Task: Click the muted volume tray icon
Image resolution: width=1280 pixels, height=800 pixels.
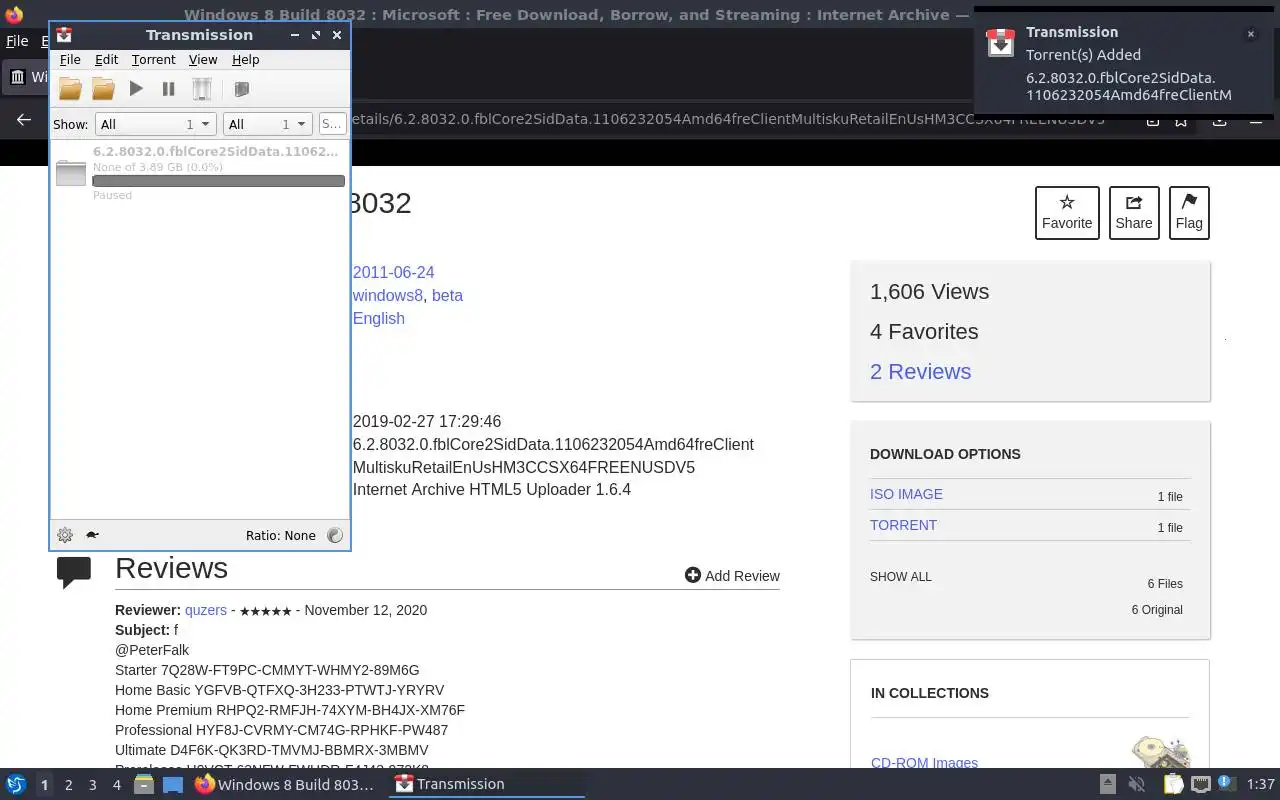Action: click(x=1136, y=784)
